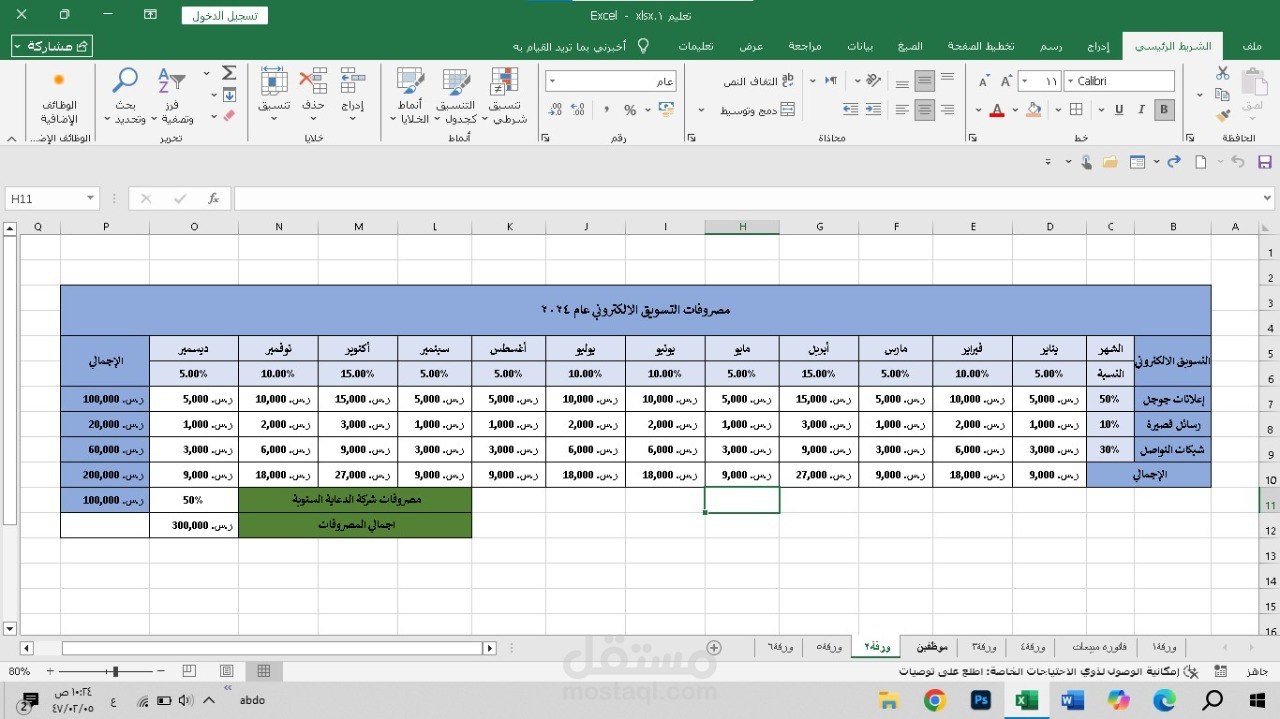
Task: Click the Format Painter brush icon
Action: click(x=1222, y=116)
